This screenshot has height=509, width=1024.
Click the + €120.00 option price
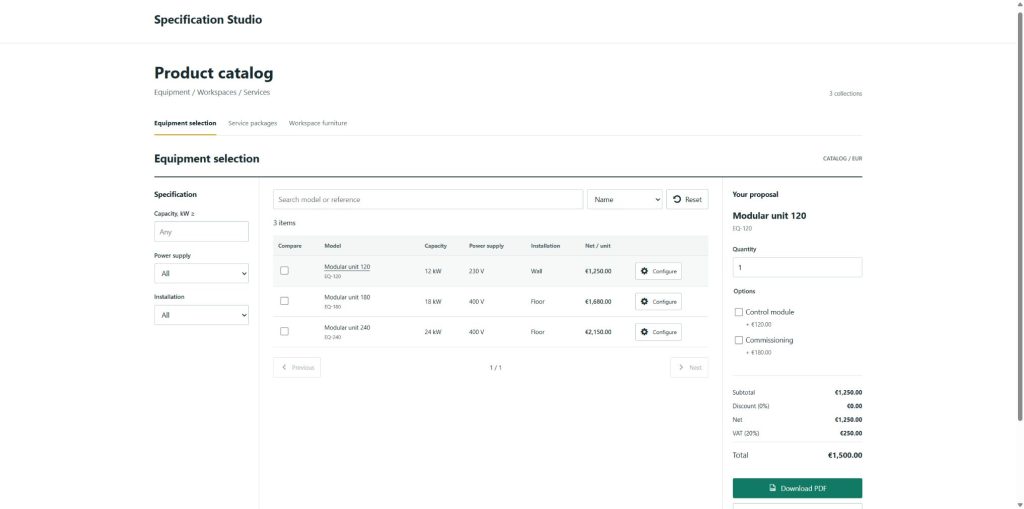pos(758,324)
